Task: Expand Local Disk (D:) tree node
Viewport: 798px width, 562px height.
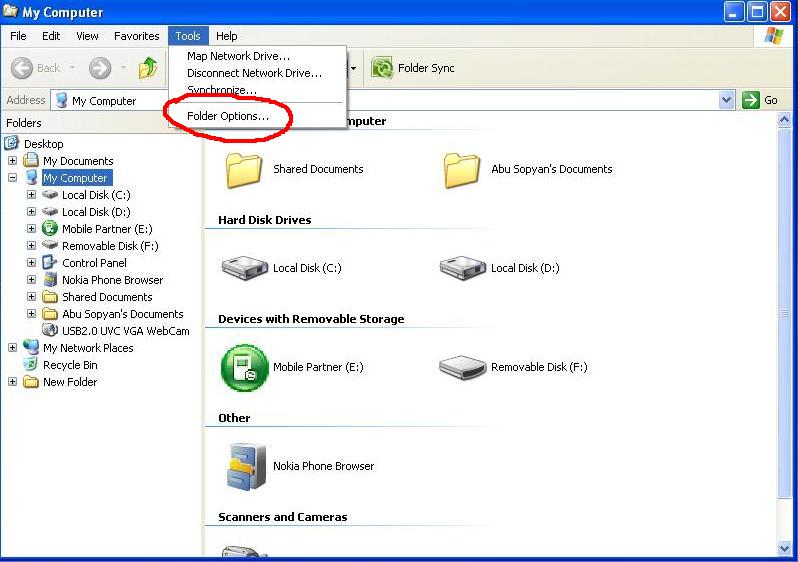Action: [x=32, y=212]
